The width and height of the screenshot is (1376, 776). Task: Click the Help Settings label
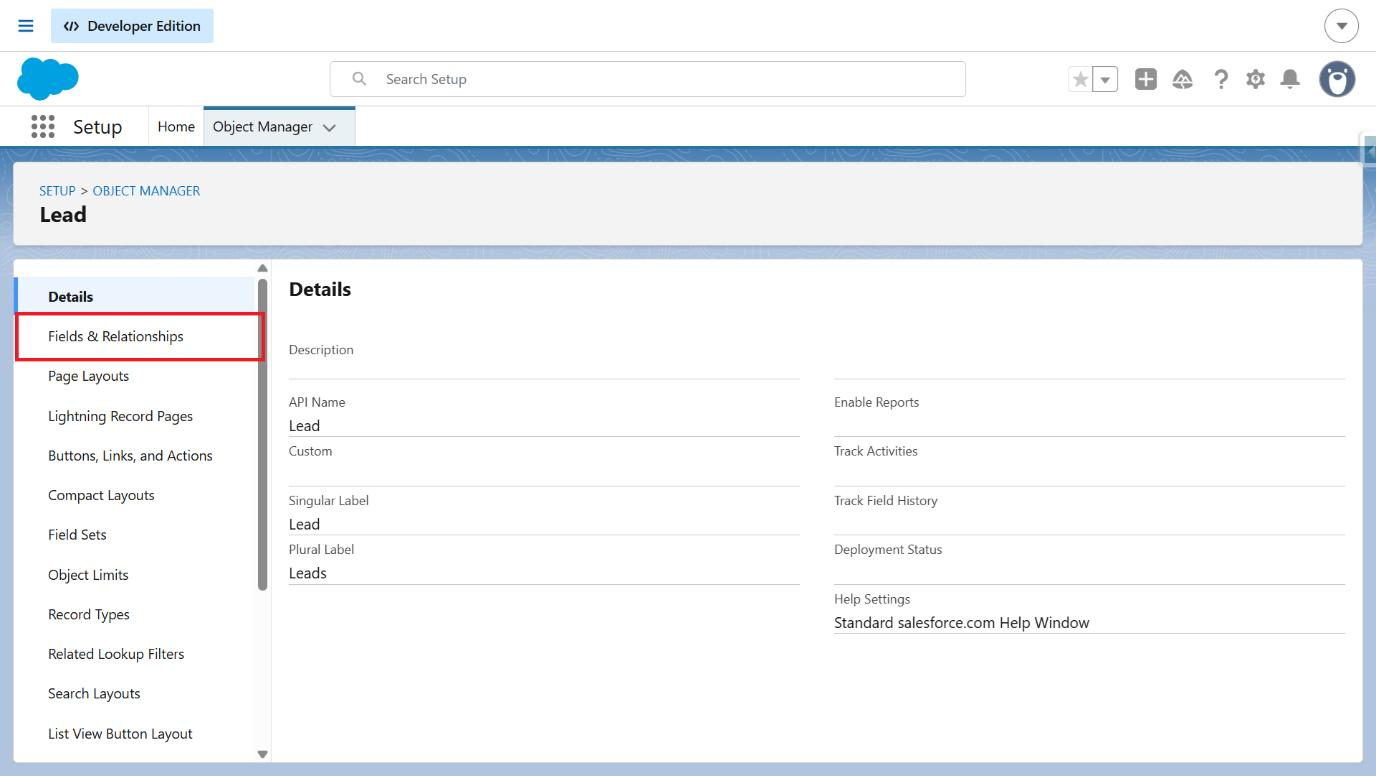coord(872,599)
